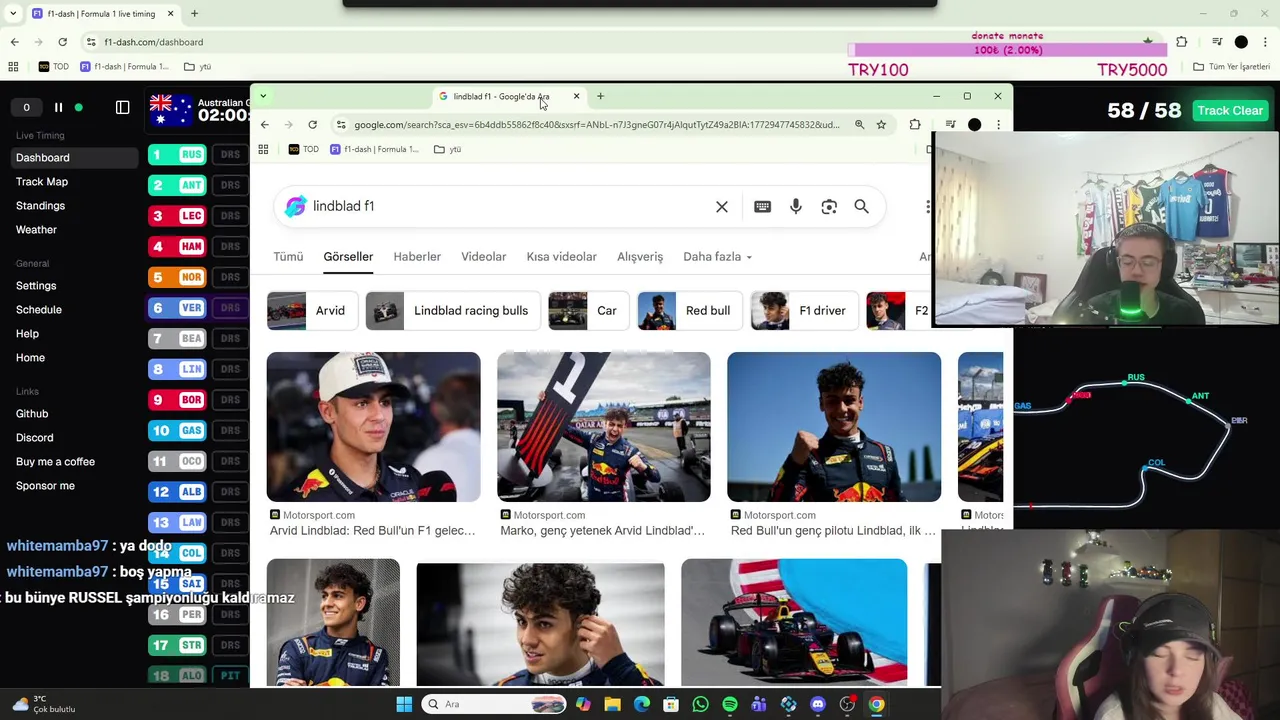This screenshot has width=1280, height=720.
Task: Open WhatsApp from the taskbar
Action: pyautogui.click(x=700, y=704)
